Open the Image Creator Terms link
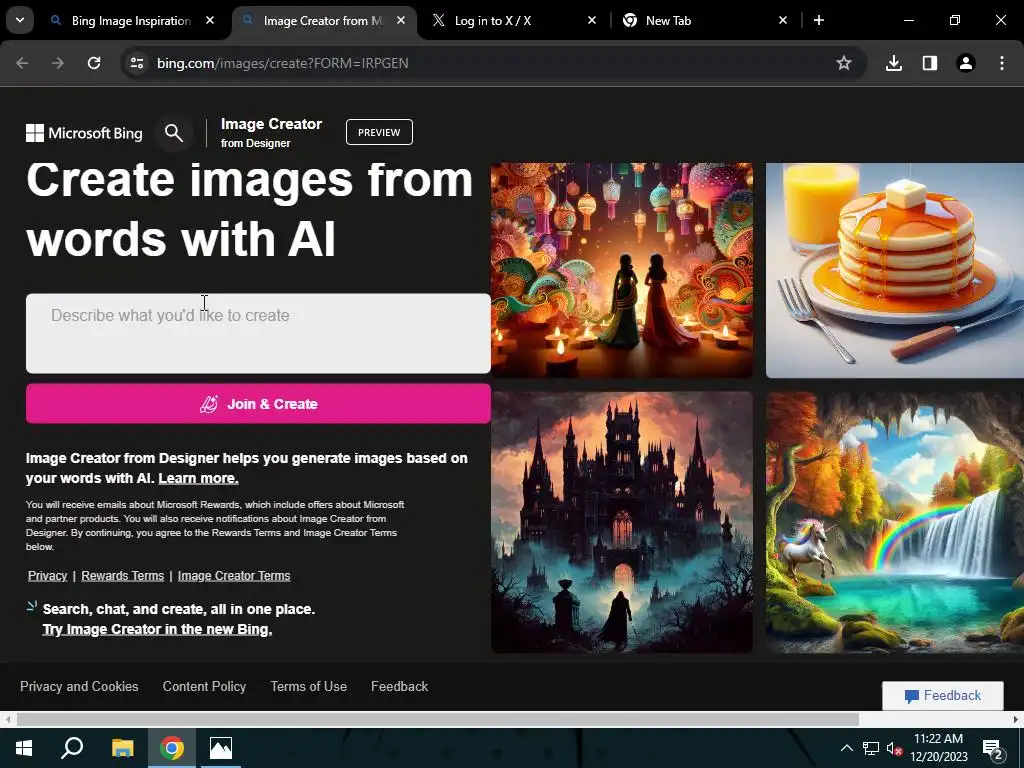The height and width of the screenshot is (768, 1024). tap(234, 575)
